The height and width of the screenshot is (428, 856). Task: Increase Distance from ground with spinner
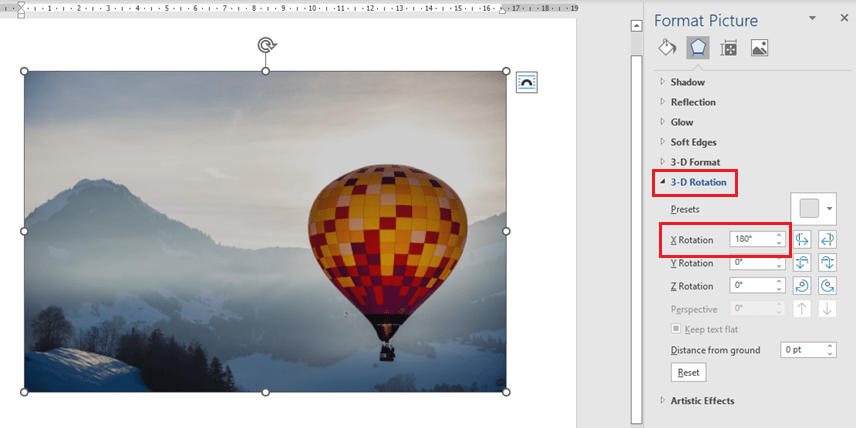[x=830, y=346]
